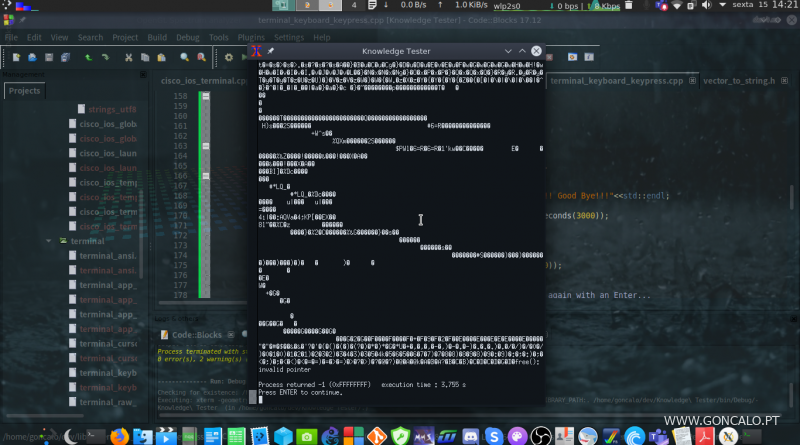Image resolution: width=800 pixels, height=445 pixels.
Task: Toggle code fold marker at line 166
Action: pyautogui.click(x=206, y=176)
